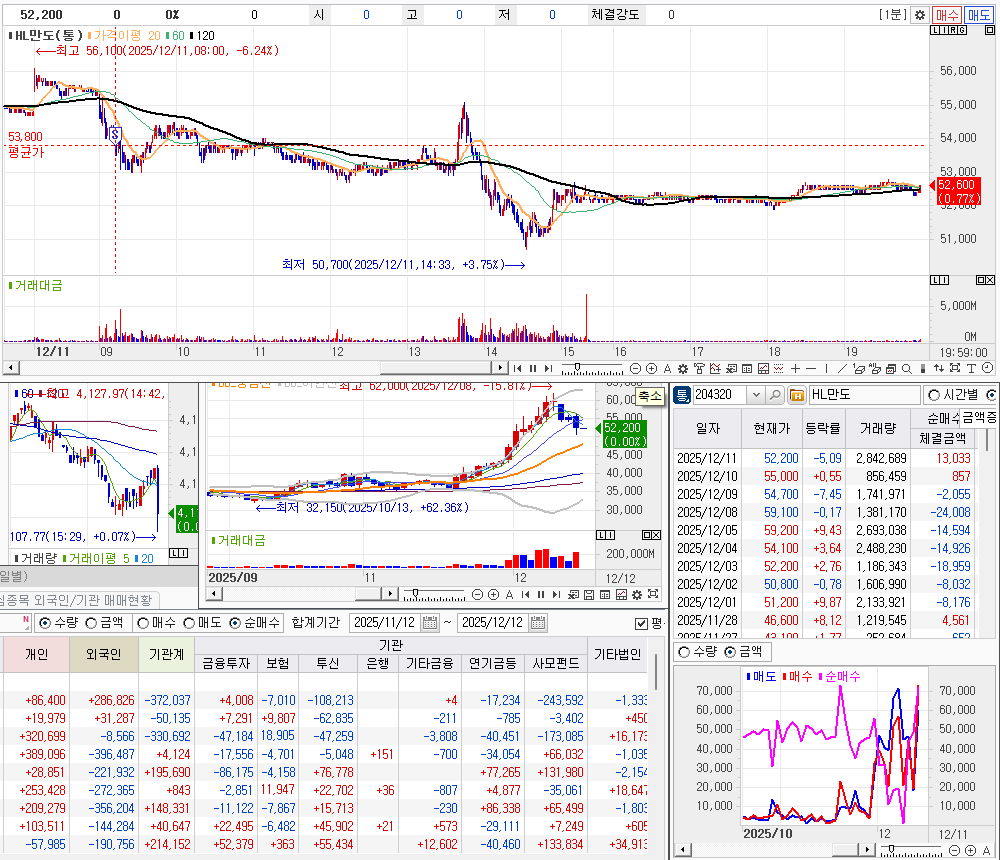
Task: Open start date calendar for 2025/11/12
Action: 430,623
